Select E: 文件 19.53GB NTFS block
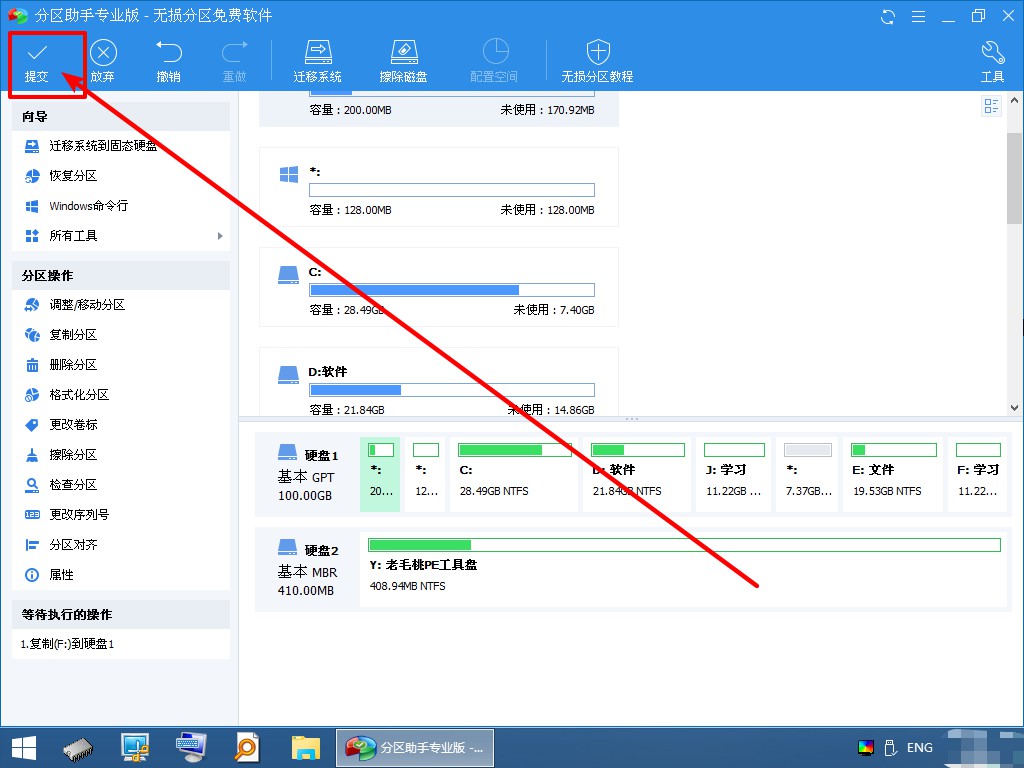 tap(893, 475)
